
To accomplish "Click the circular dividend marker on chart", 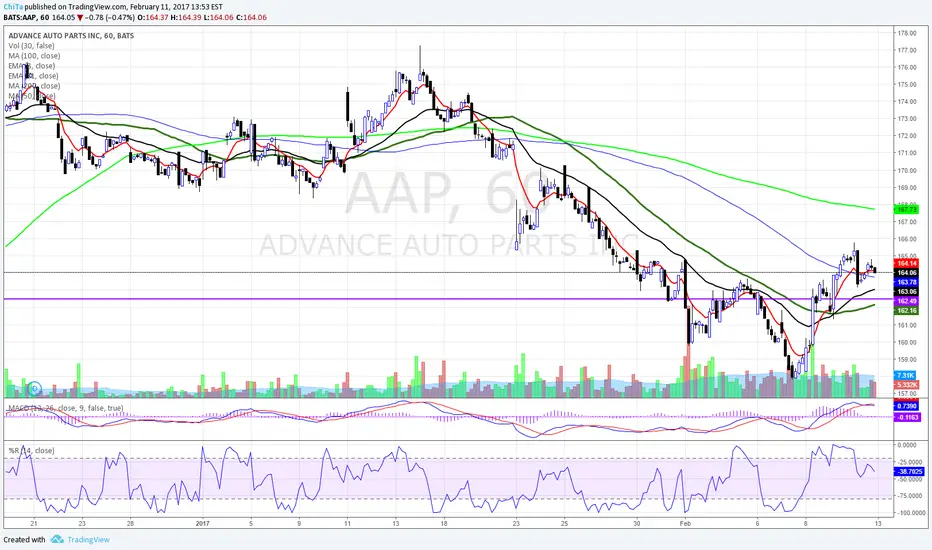I will pos(34,389).
